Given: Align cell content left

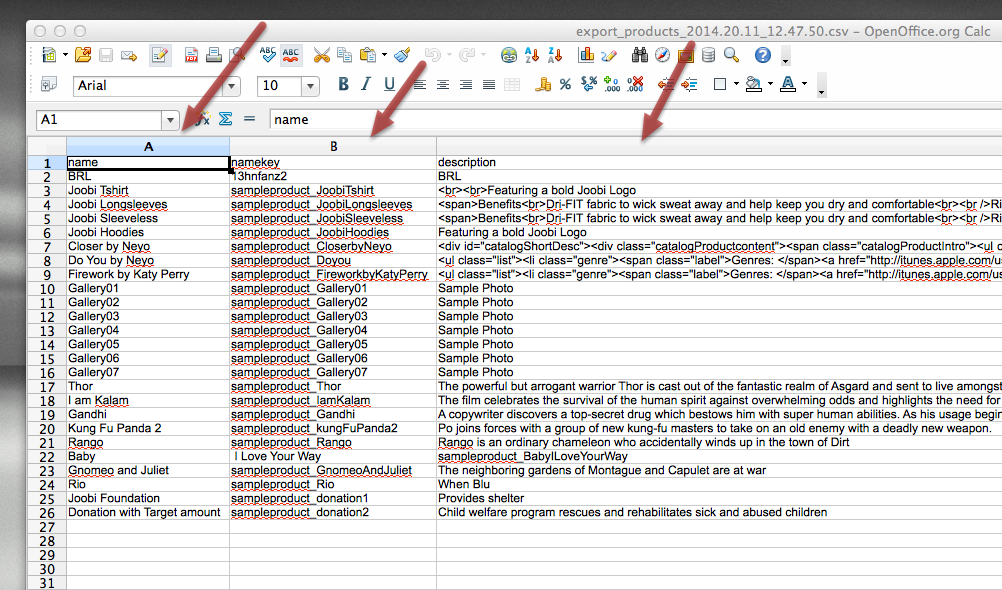Looking at the screenshot, I should point(420,84).
